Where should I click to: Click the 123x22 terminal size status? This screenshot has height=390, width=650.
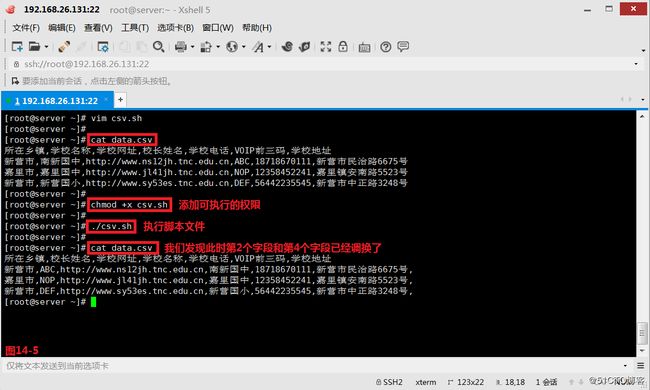[x=466, y=382]
